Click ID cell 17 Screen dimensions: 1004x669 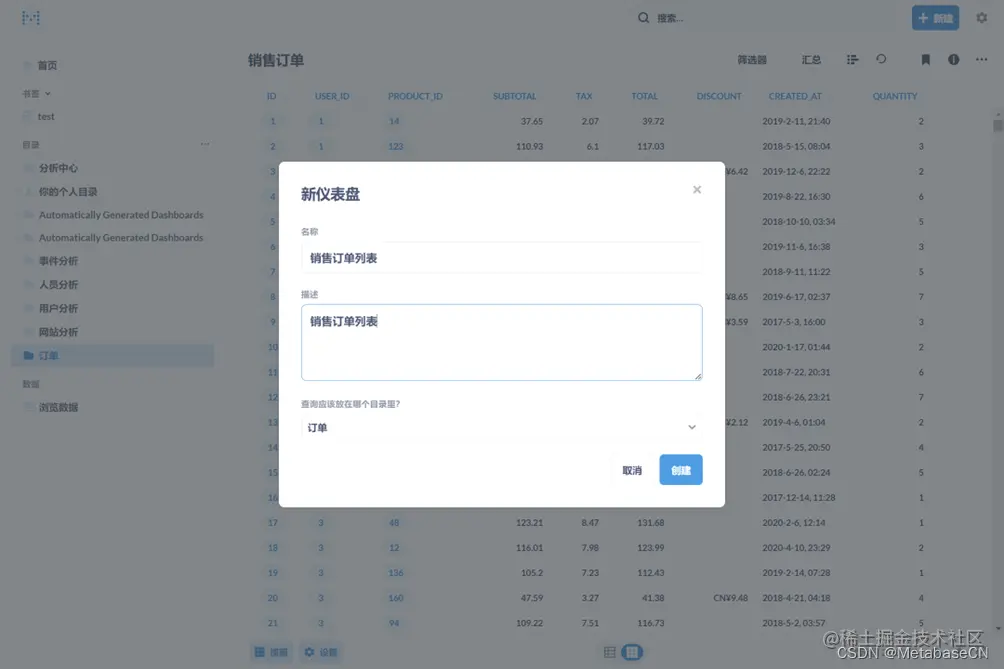coord(273,522)
